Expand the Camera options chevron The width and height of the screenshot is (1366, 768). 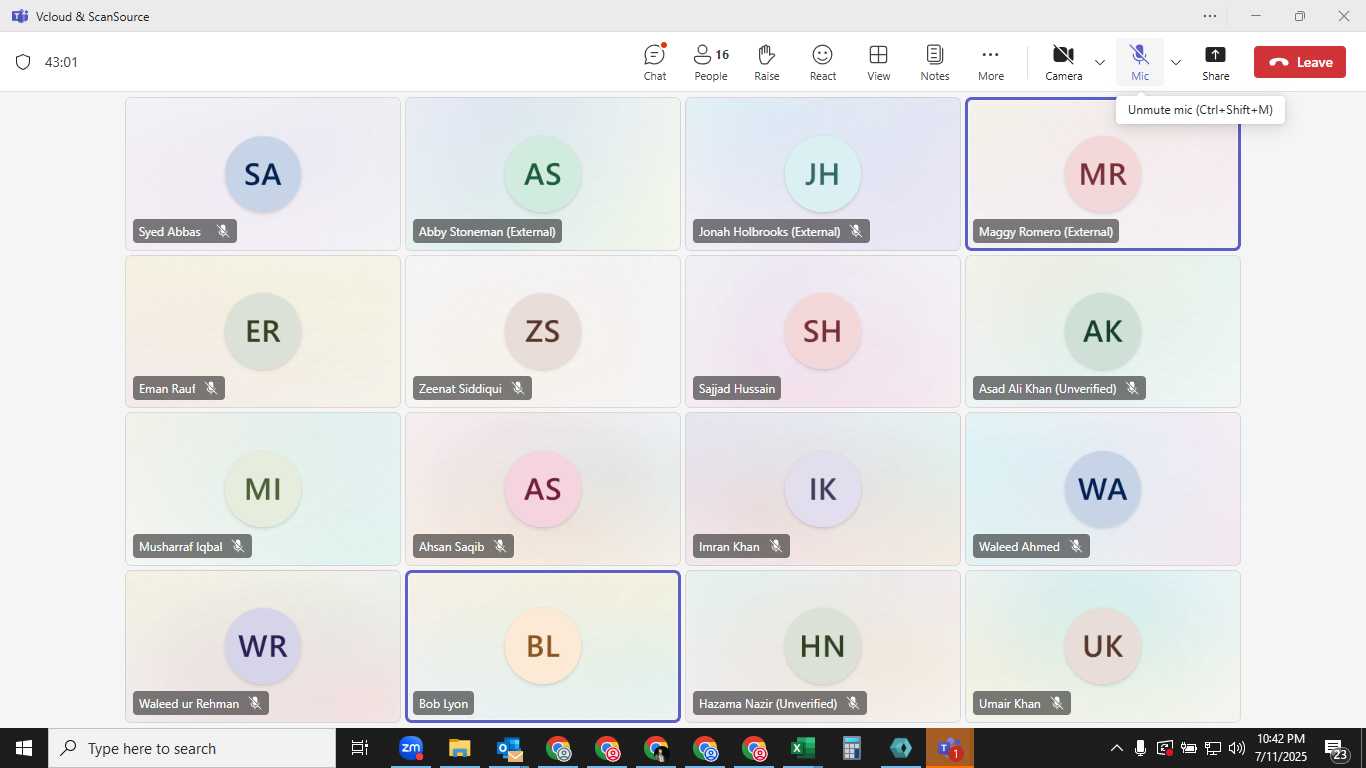coord(1100,62)
